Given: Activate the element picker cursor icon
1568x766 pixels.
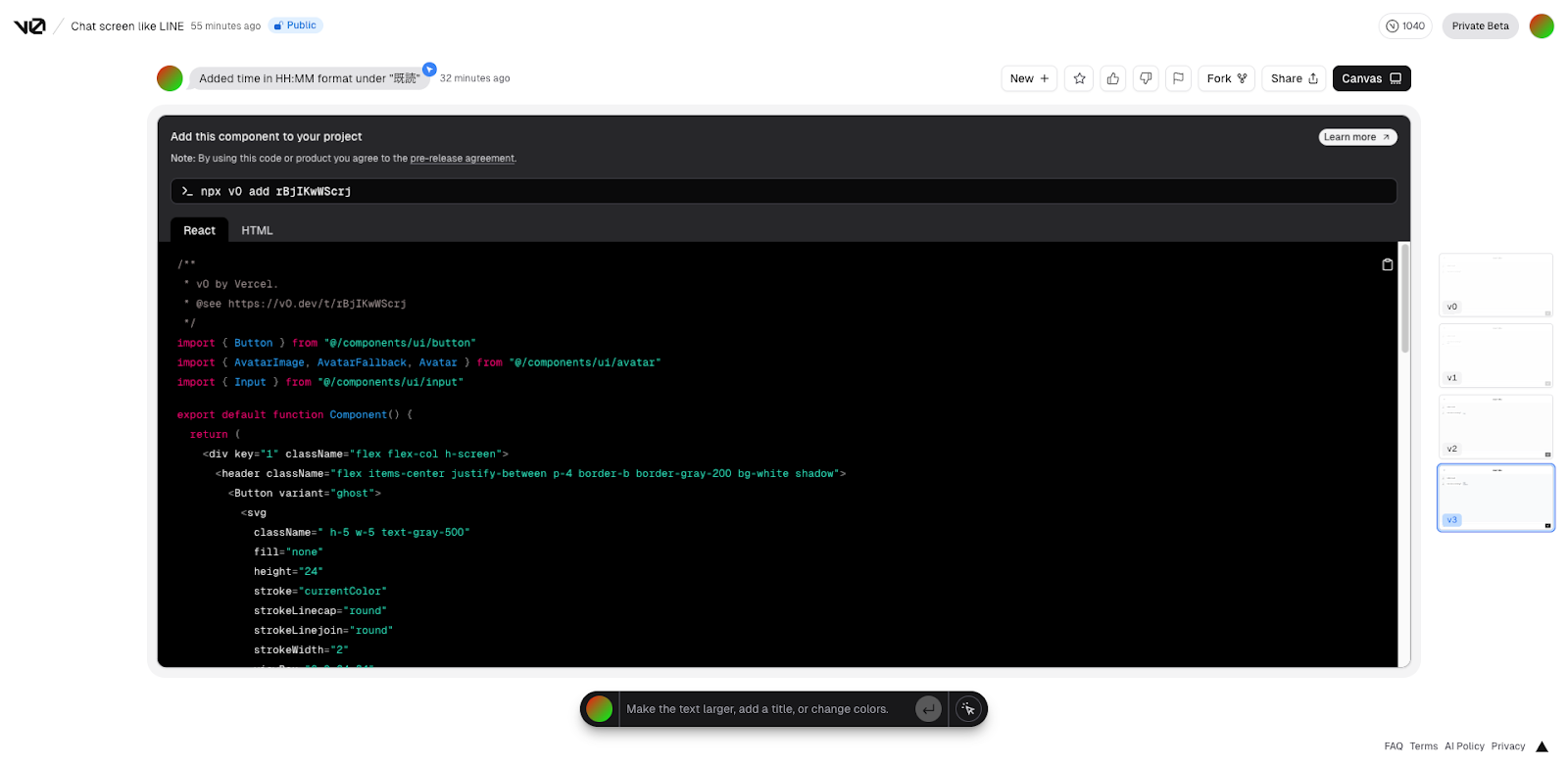Looking at the screenshot, I should (968, 709).
